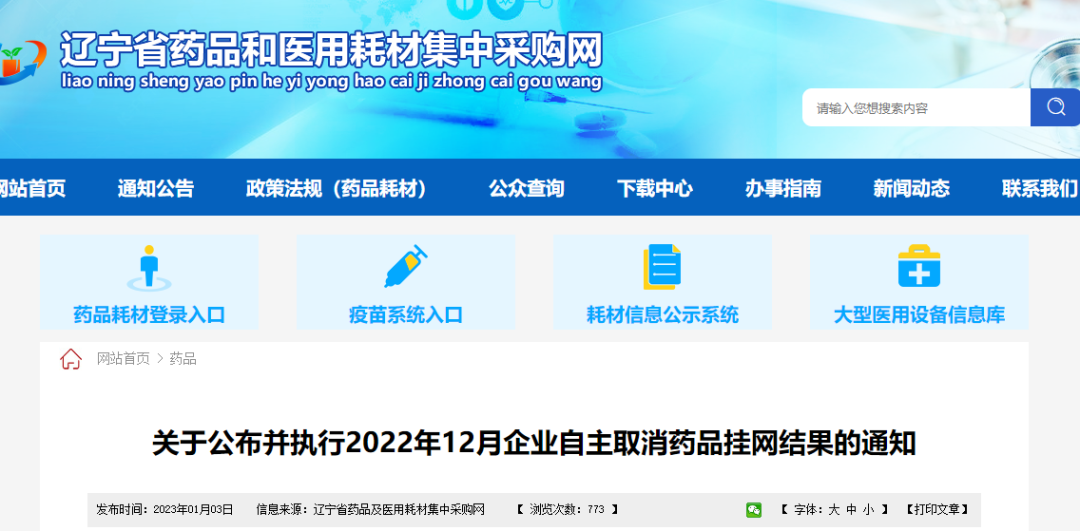Click 药品 in the breadcrumb
The height and width of the screenshot is (531, 1080).
tap(183, 359)
